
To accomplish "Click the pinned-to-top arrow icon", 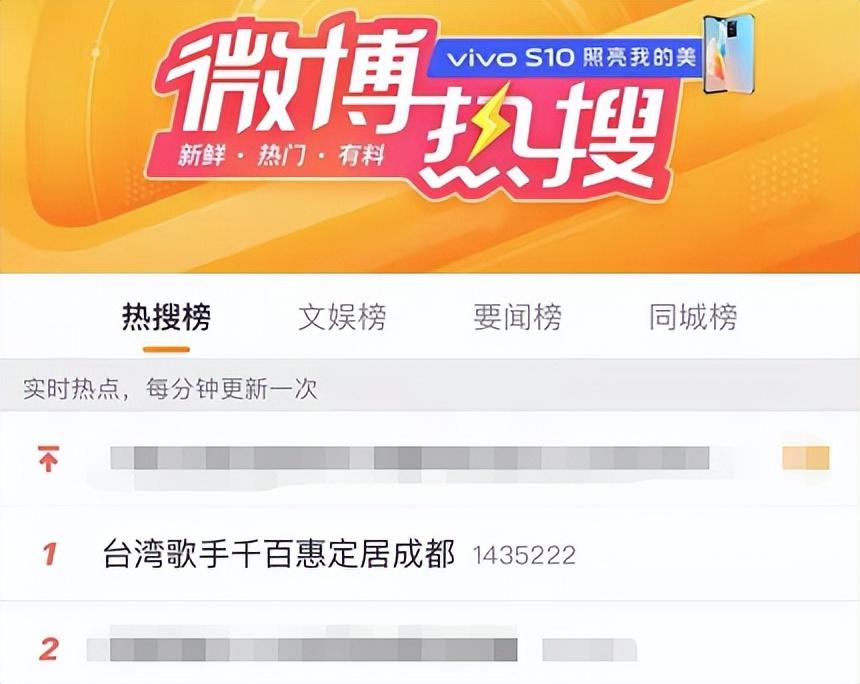I will [48, 459].
